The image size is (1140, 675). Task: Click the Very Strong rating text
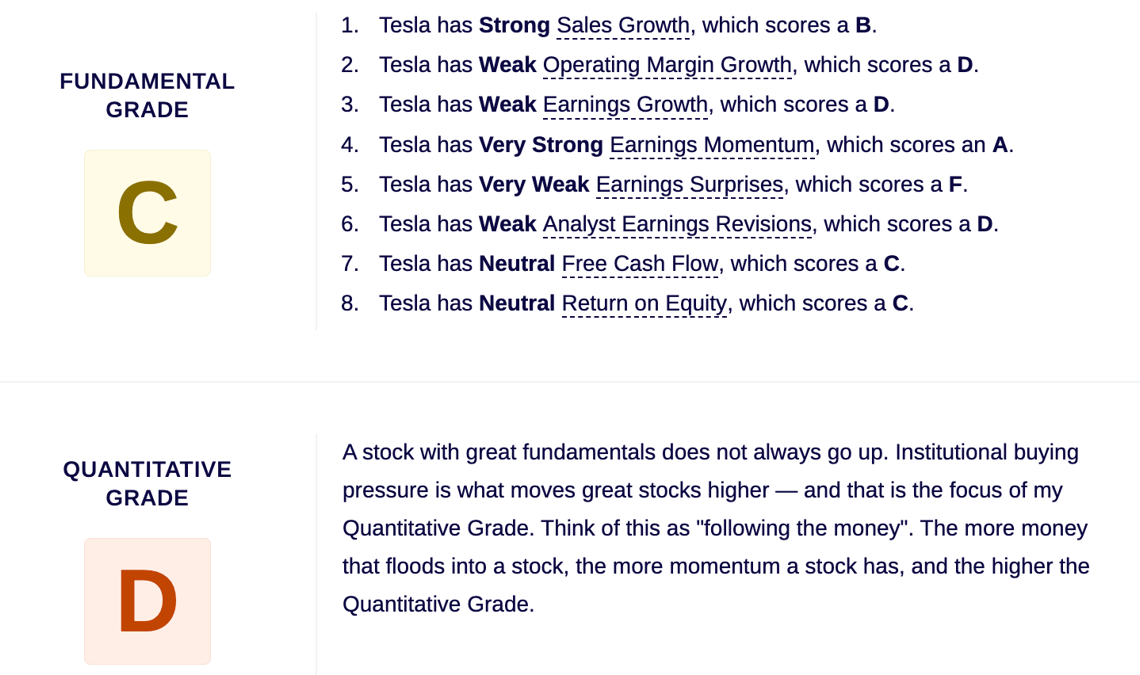541,145
